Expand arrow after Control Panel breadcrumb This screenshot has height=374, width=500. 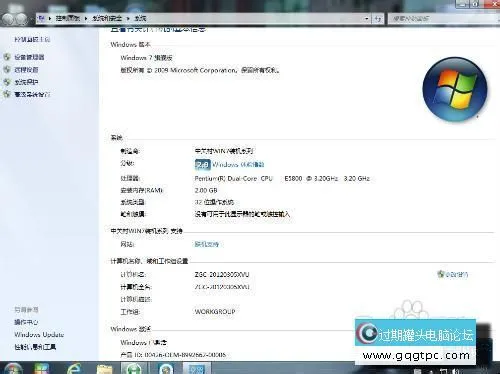click(86, 18)
